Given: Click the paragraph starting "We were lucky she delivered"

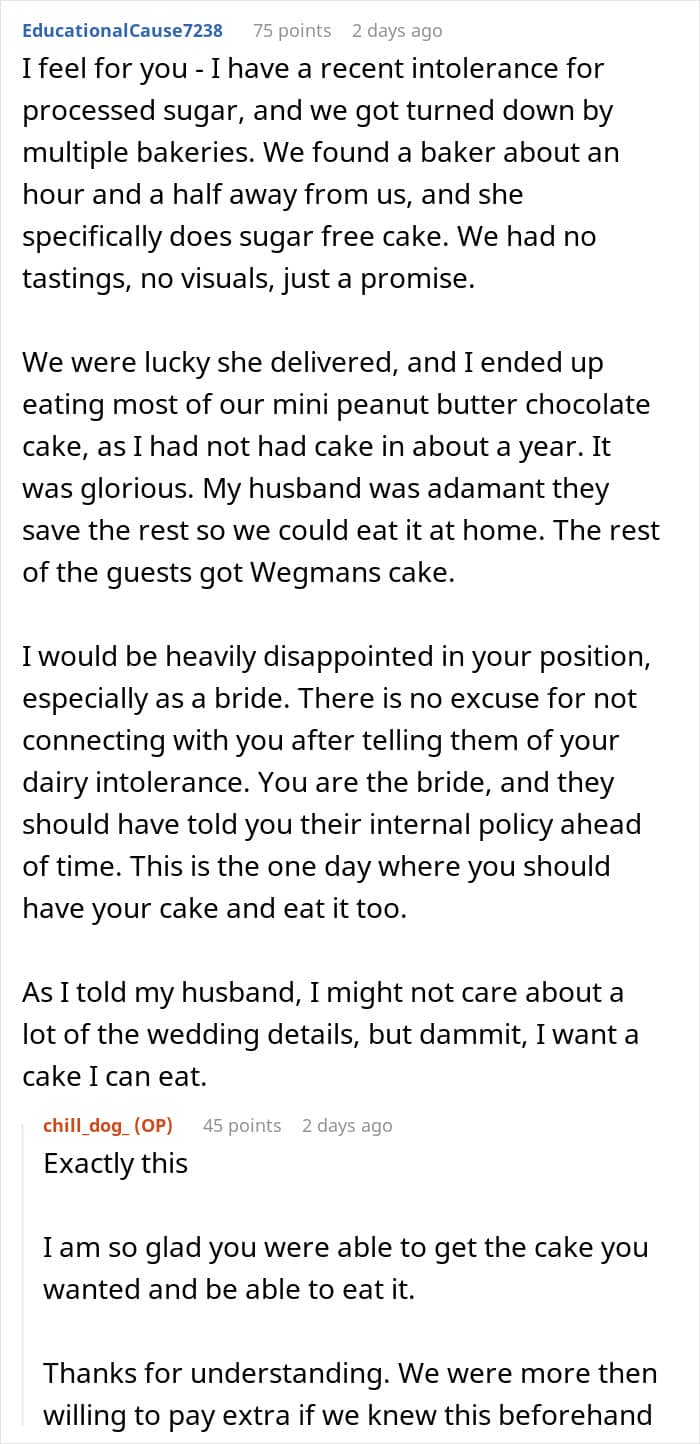Looking at the screenshot, I should (340, 467).
